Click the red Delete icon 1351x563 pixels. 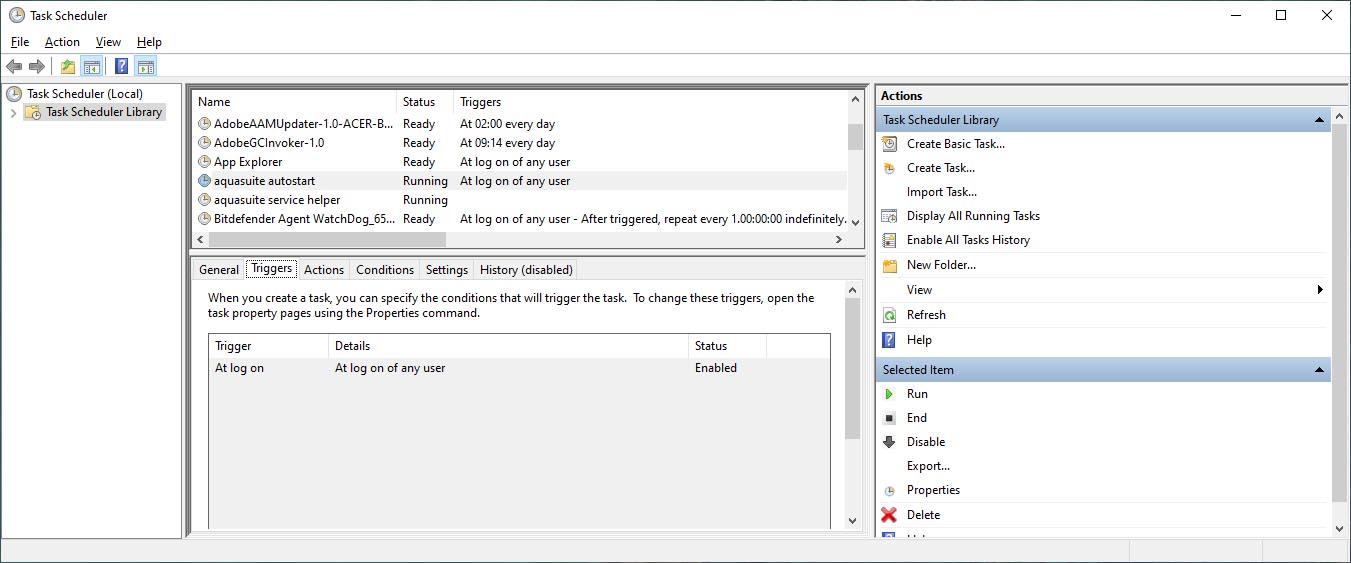889,515
